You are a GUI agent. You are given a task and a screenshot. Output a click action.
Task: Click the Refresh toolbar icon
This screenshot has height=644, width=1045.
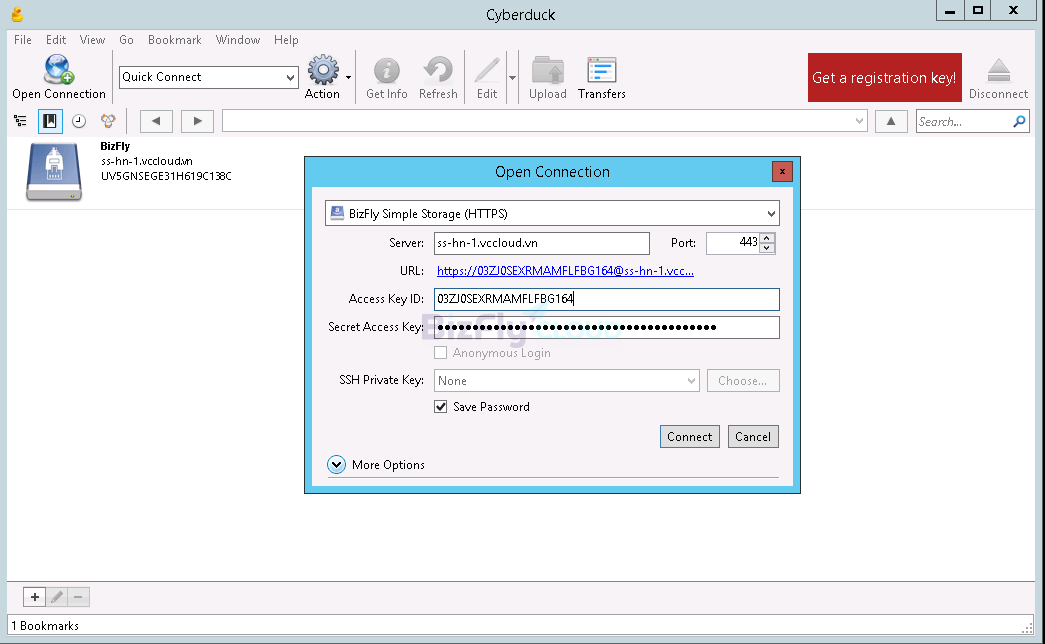click(438, 71)
